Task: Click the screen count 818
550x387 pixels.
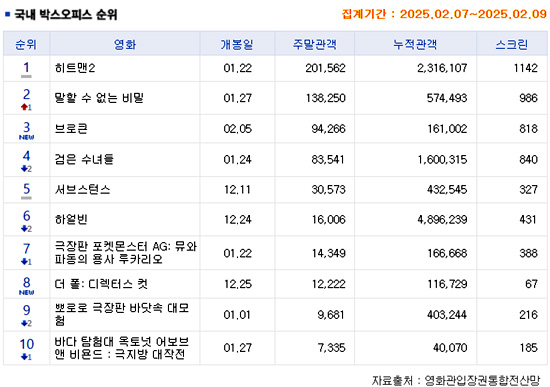Action: (528, 129)
